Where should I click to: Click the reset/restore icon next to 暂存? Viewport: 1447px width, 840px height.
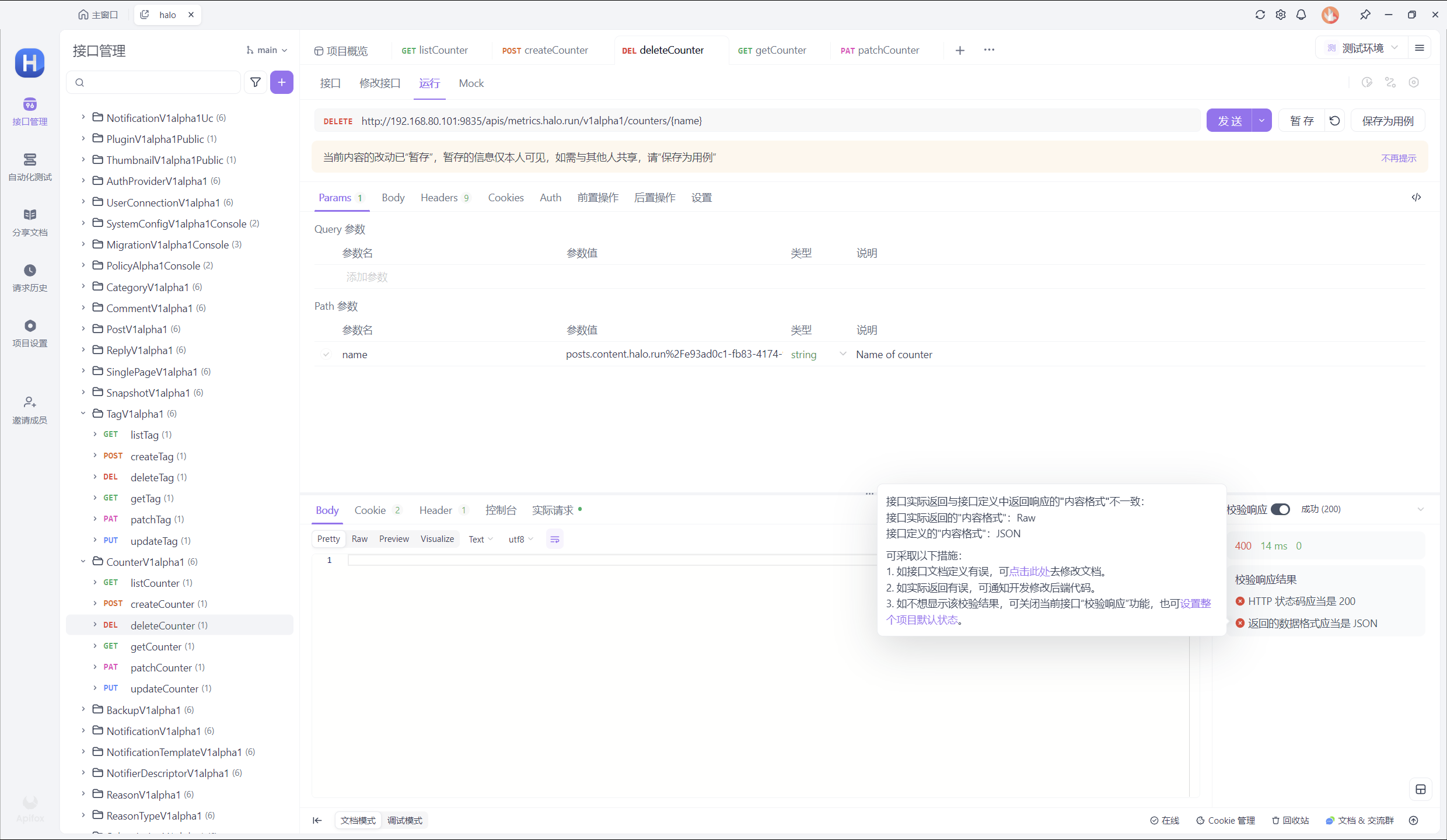click(x=1334, y=121)
